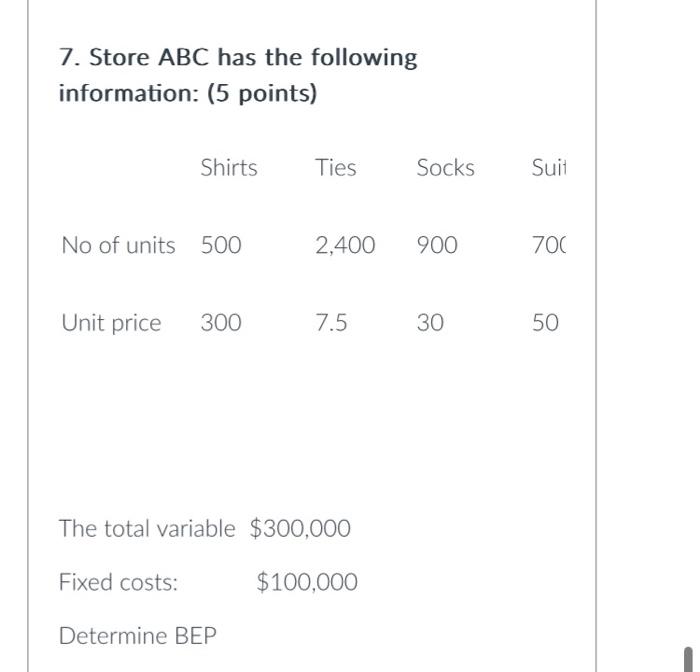Click the Socks unit price 30
Image resolution: width=700 pixels, height=672 pixels.
point(431,324)
